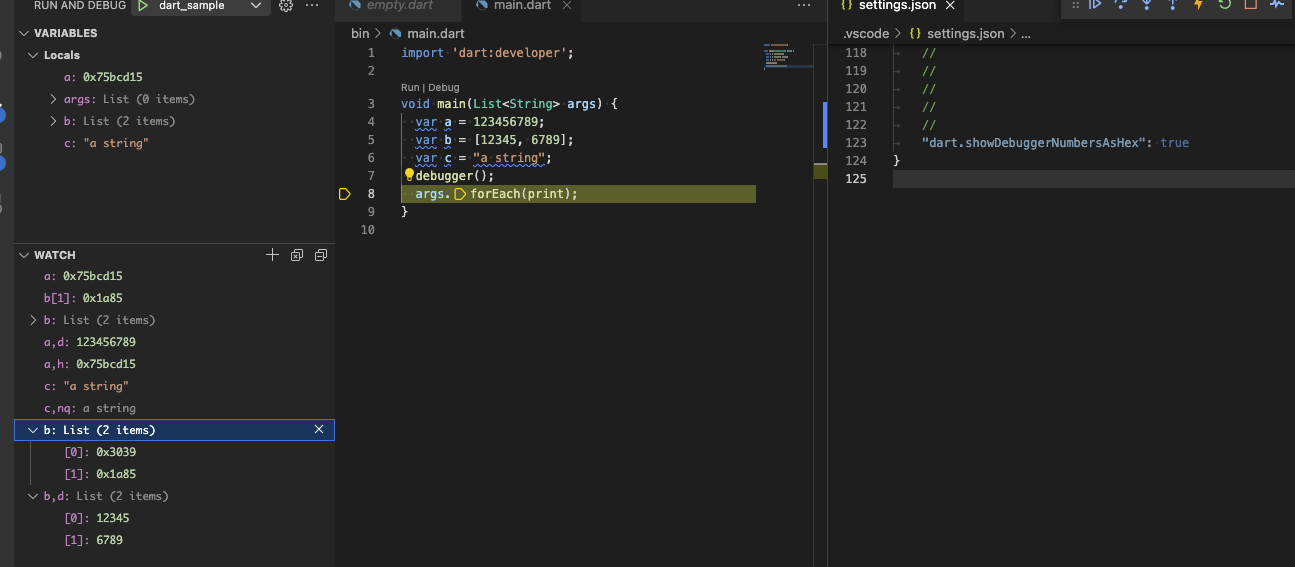Start debugging with the green play icon

pos(143,6)
